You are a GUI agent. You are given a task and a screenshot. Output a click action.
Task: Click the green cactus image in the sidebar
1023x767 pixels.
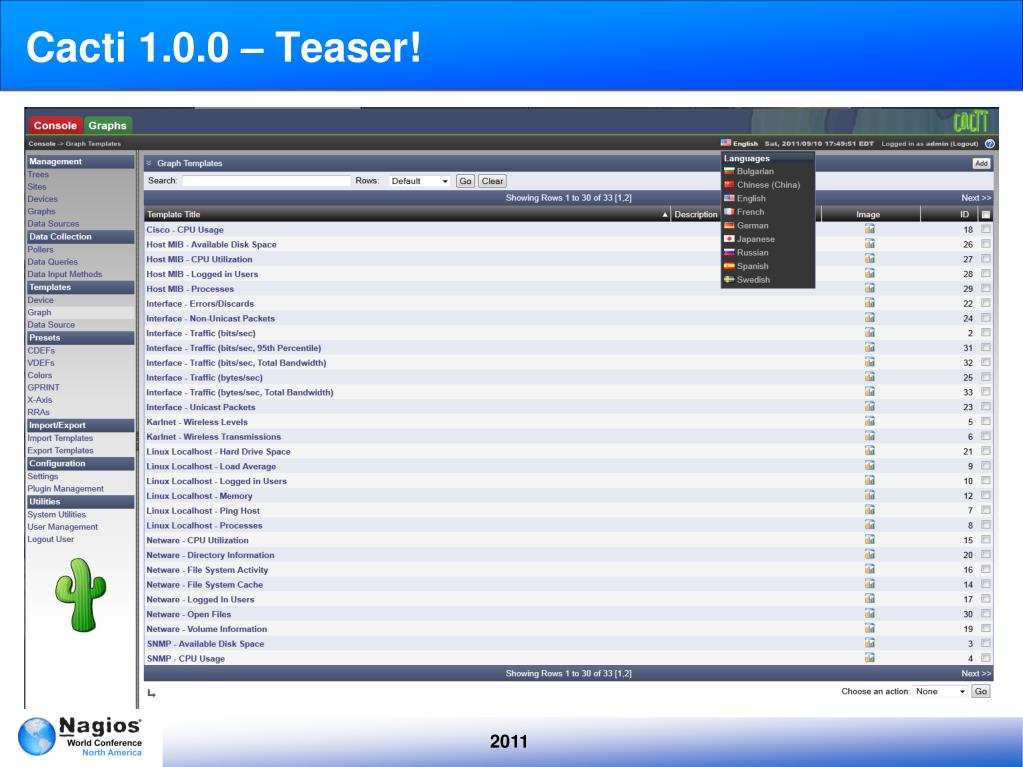pos(80,595)
